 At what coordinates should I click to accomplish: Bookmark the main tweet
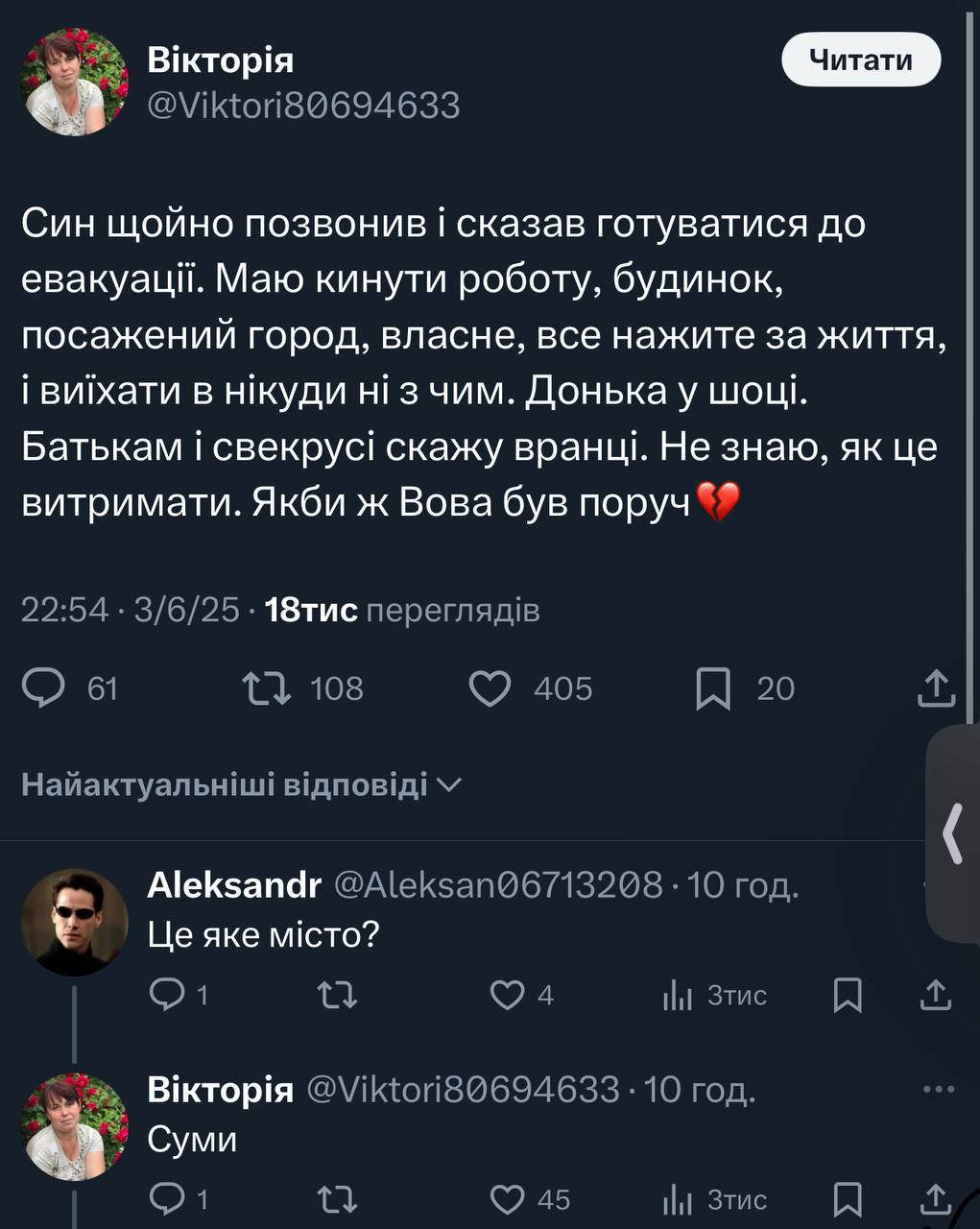(712, 688)
